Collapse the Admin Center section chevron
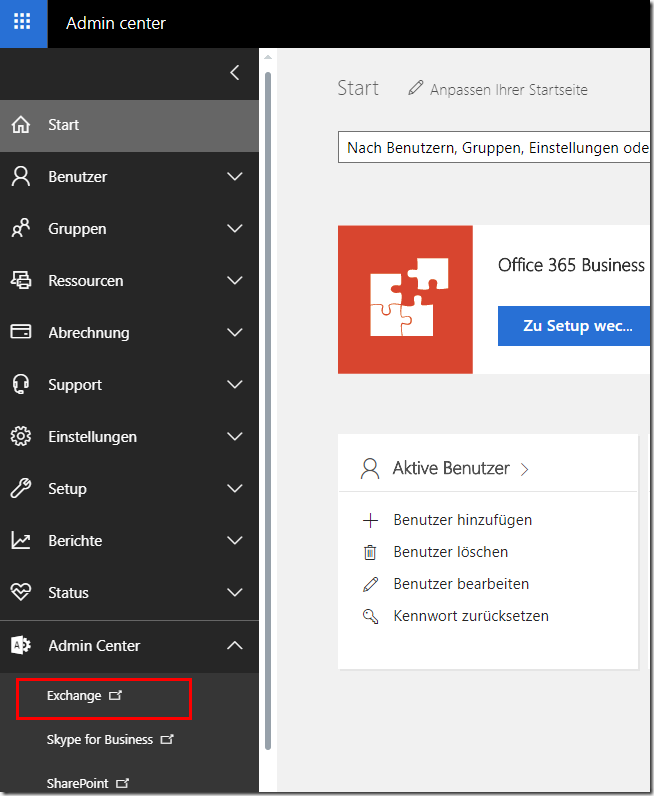The width and height of the screenshot is (654, 796). (x=235, y=646)
